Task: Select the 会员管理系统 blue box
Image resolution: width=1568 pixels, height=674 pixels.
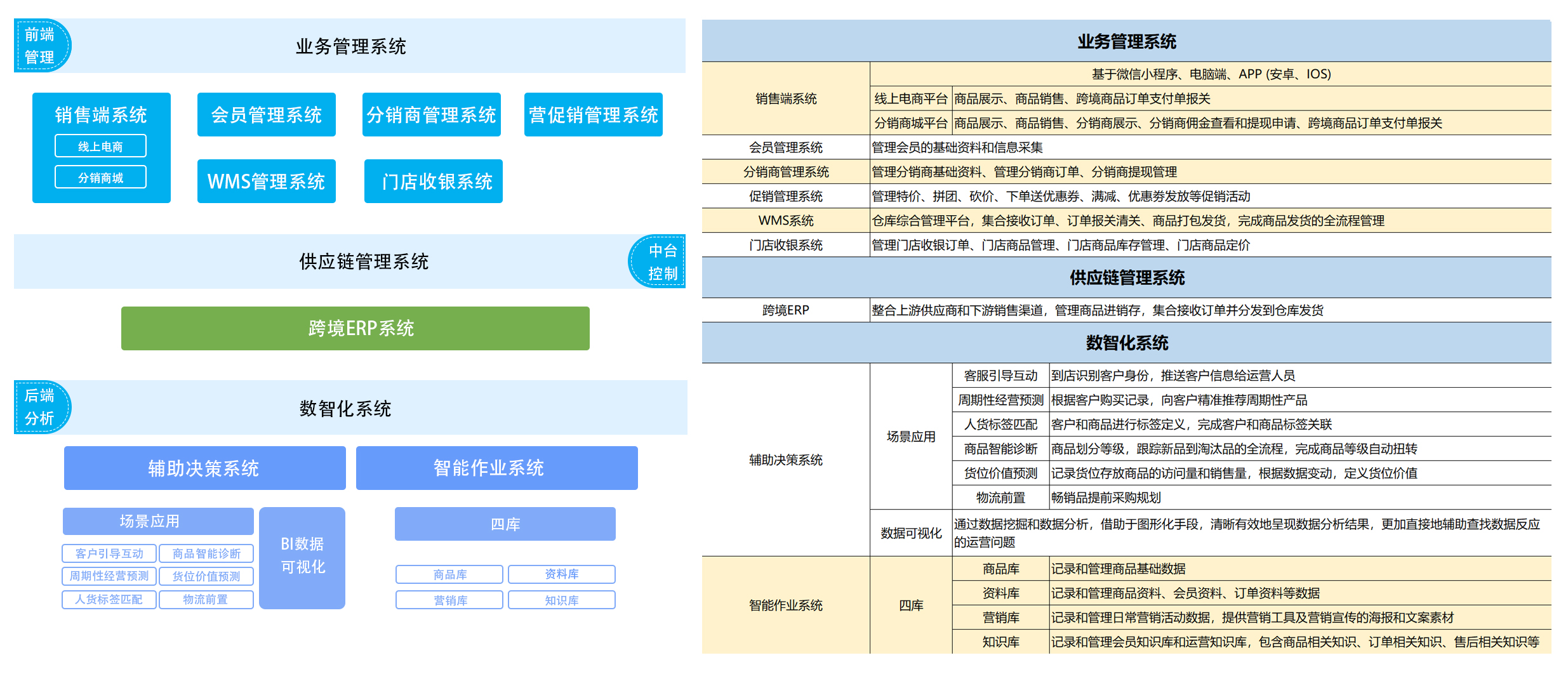Action: tap(266, 115)
